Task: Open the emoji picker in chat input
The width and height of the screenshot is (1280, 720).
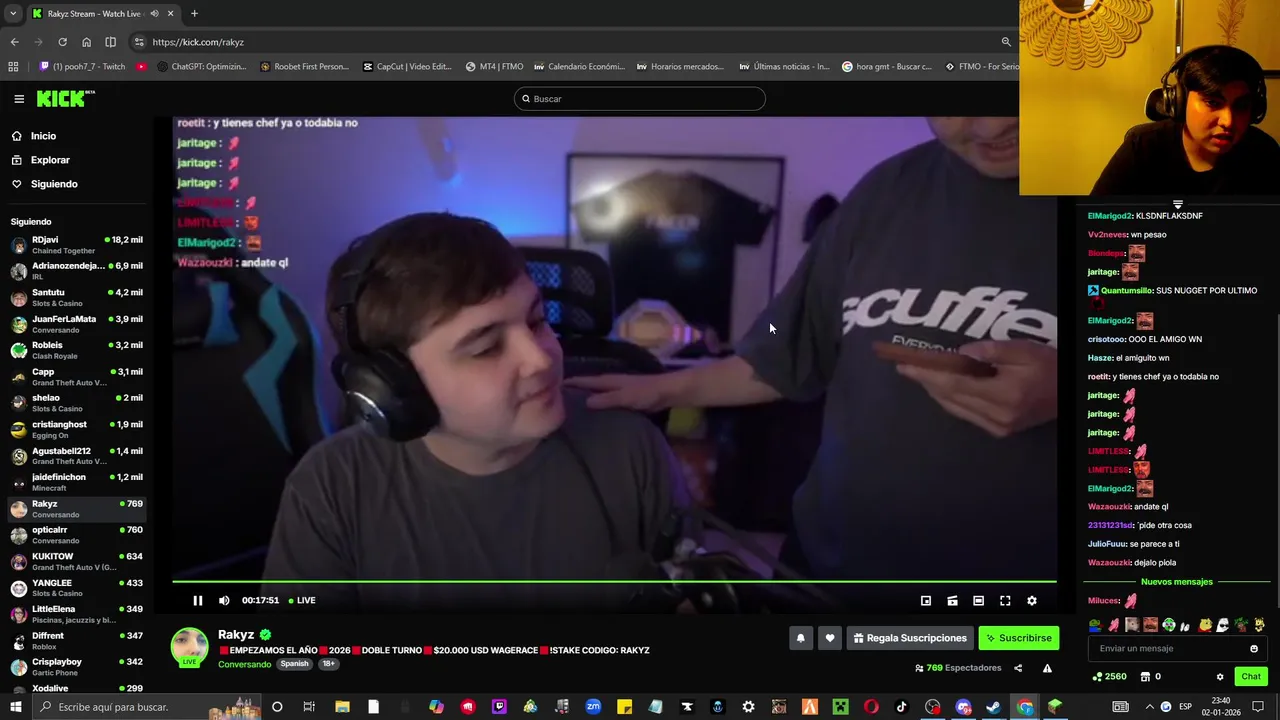Action: (1254, 648)
